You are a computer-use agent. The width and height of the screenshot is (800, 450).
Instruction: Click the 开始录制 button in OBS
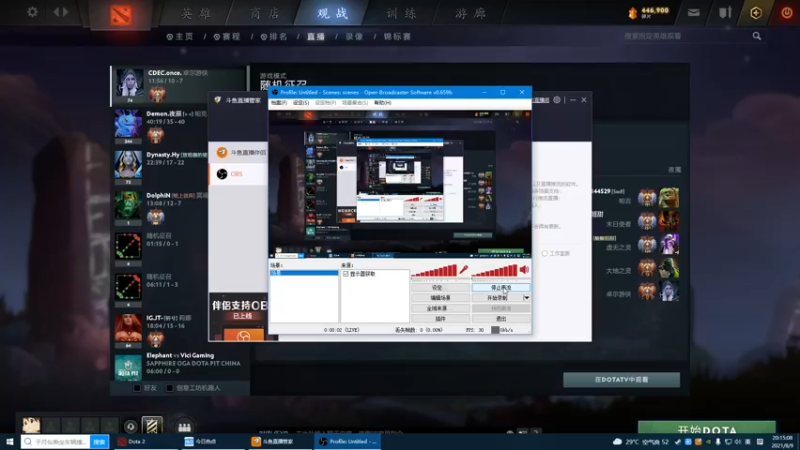[497, 298]
